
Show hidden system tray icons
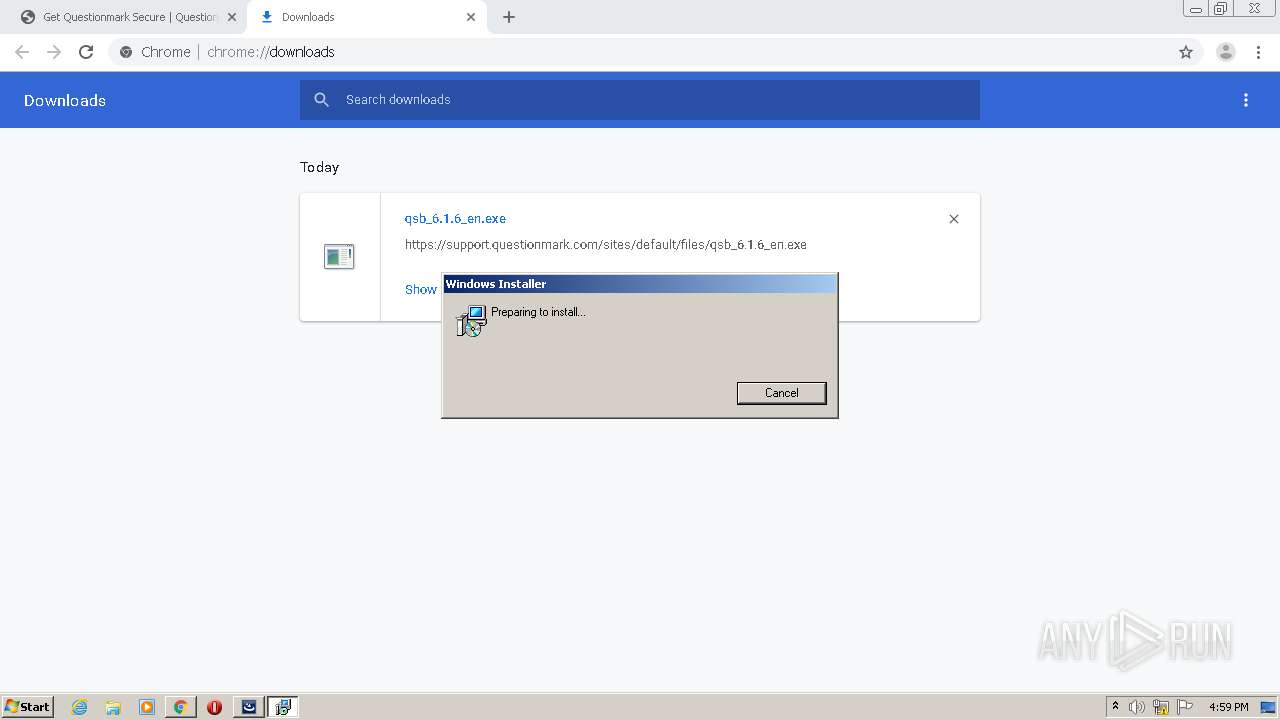pyautogui.click(x=1115, y=707)
